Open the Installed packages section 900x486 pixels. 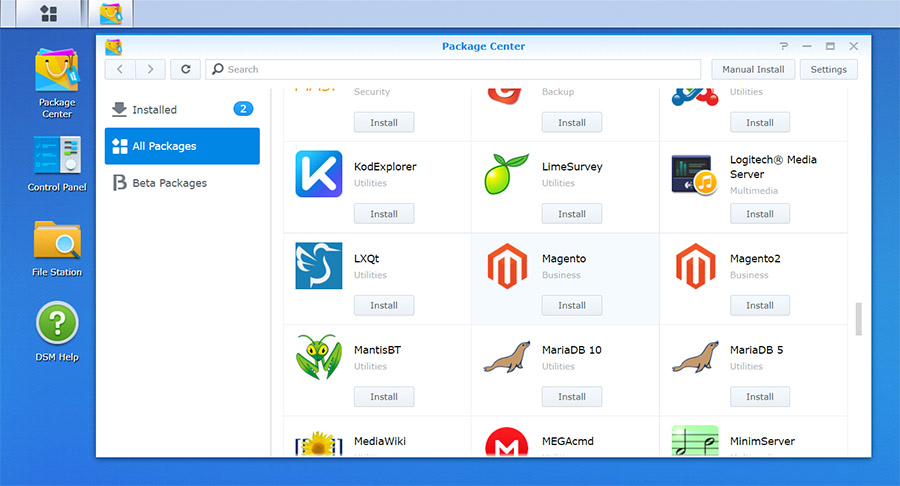(182, 109)
